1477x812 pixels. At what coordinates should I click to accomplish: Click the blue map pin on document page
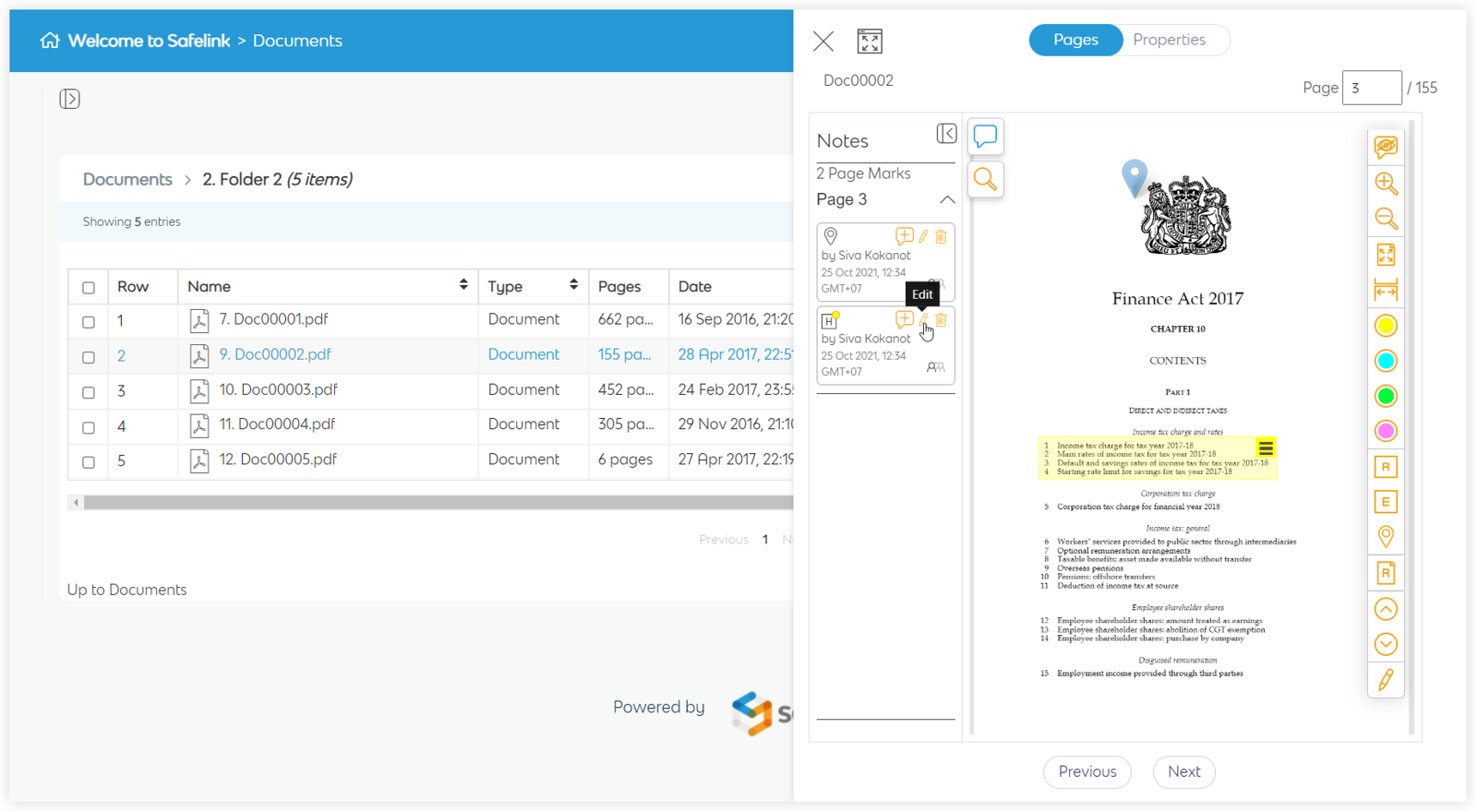click(1135, 177)
